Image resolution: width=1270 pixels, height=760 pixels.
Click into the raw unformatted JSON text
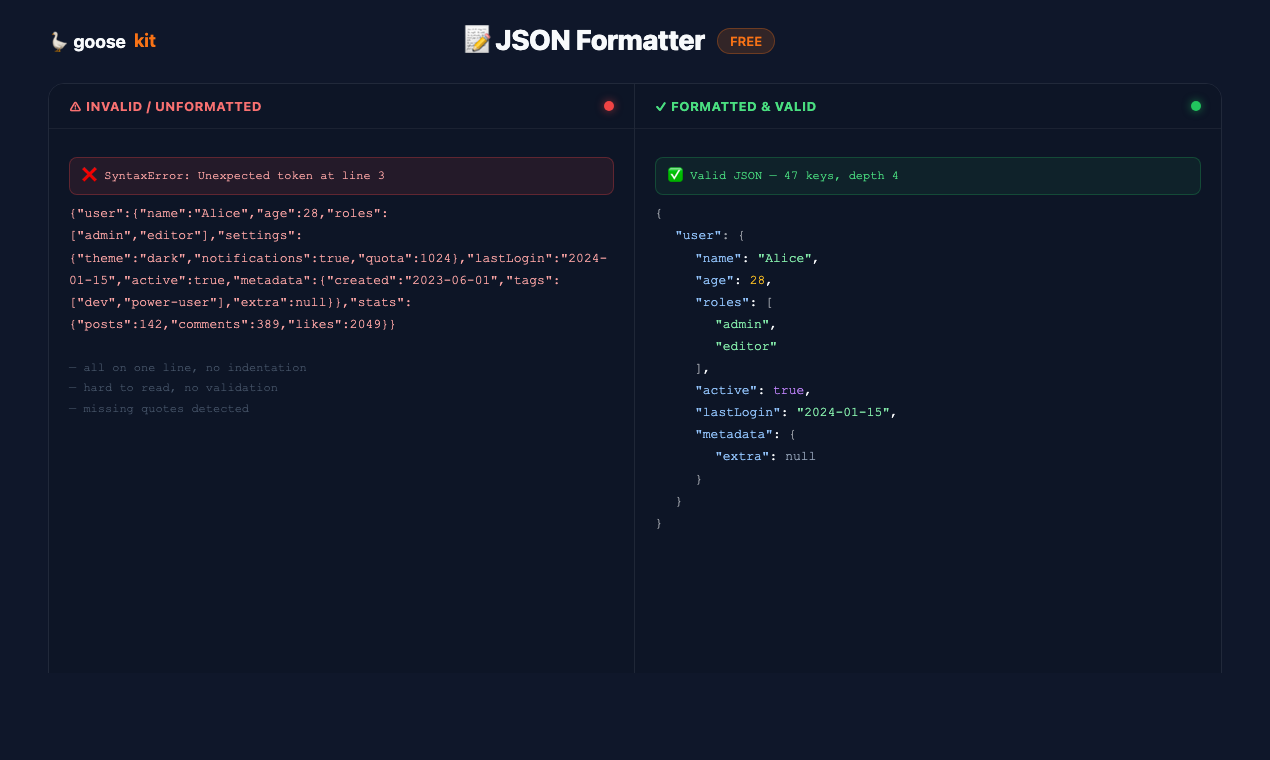[339, 269]
